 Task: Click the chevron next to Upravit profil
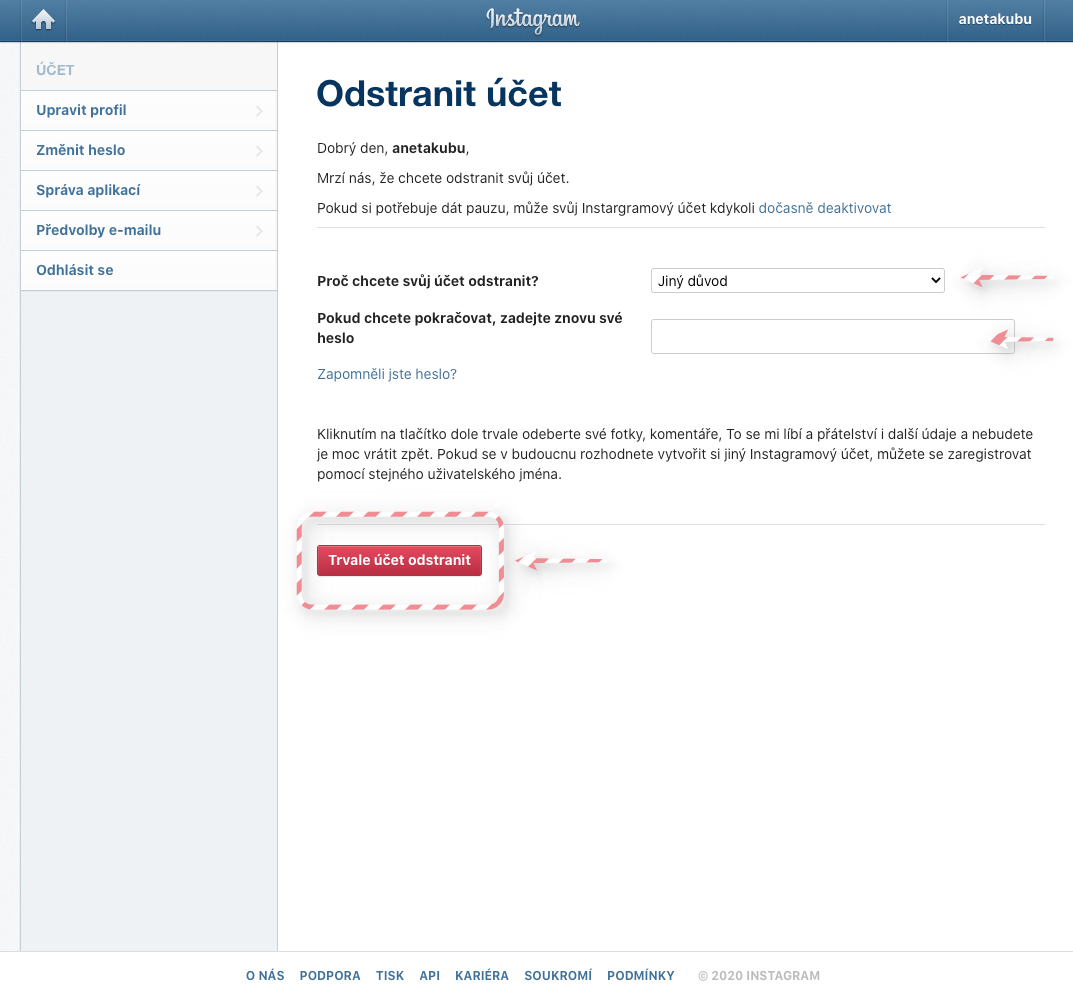[x=259, y=111]
